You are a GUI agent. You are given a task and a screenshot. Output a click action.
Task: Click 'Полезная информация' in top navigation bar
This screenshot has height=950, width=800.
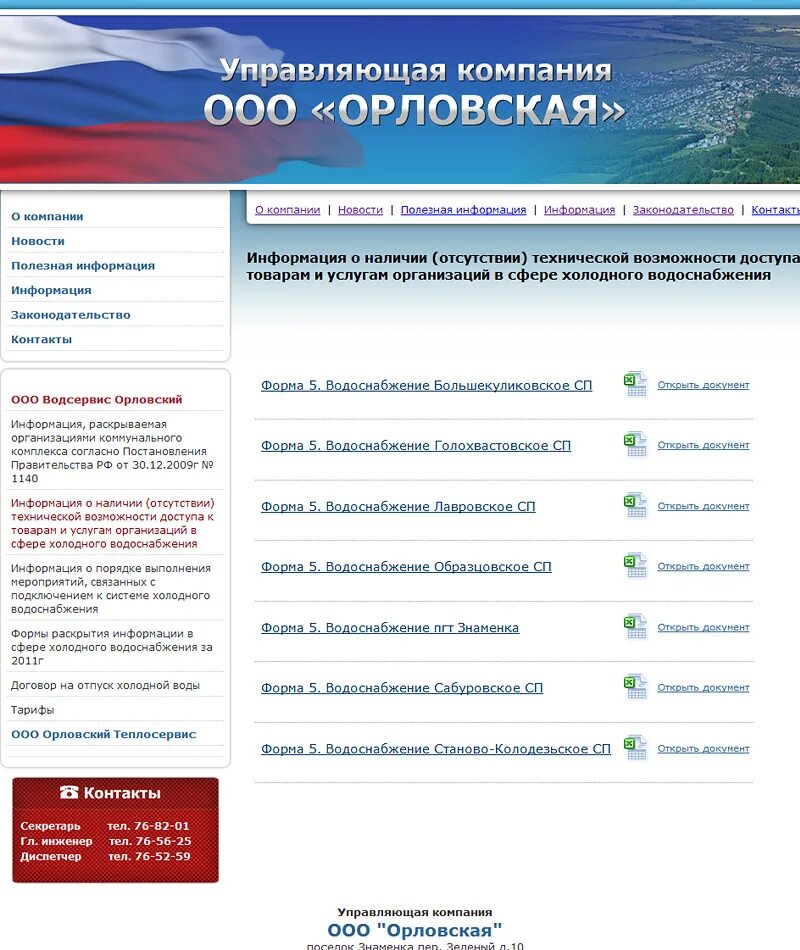[x=464, y=210]
